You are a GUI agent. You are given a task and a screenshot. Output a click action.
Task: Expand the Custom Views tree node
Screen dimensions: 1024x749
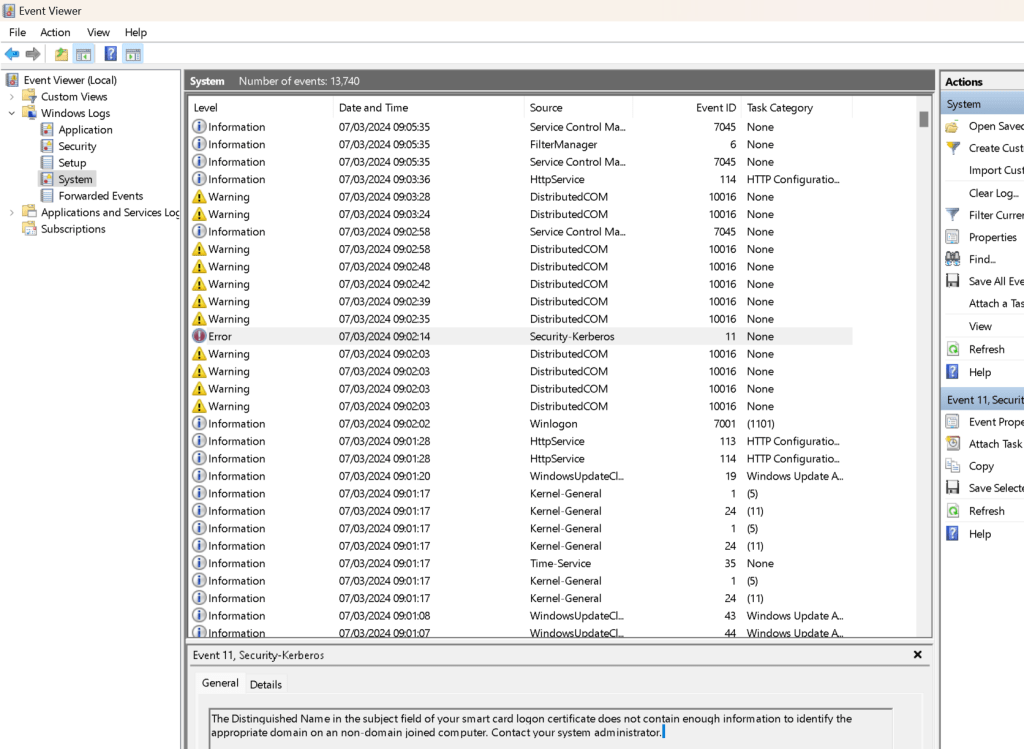11,97
